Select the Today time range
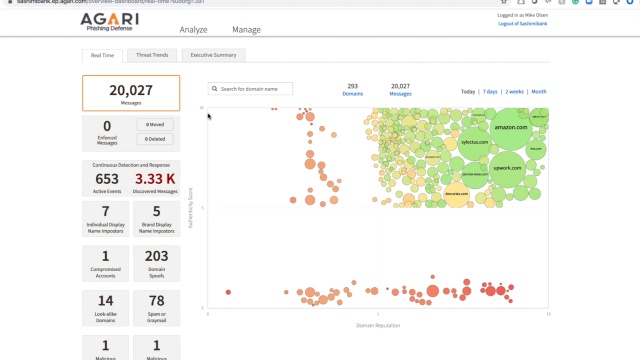 pos(468,91)
